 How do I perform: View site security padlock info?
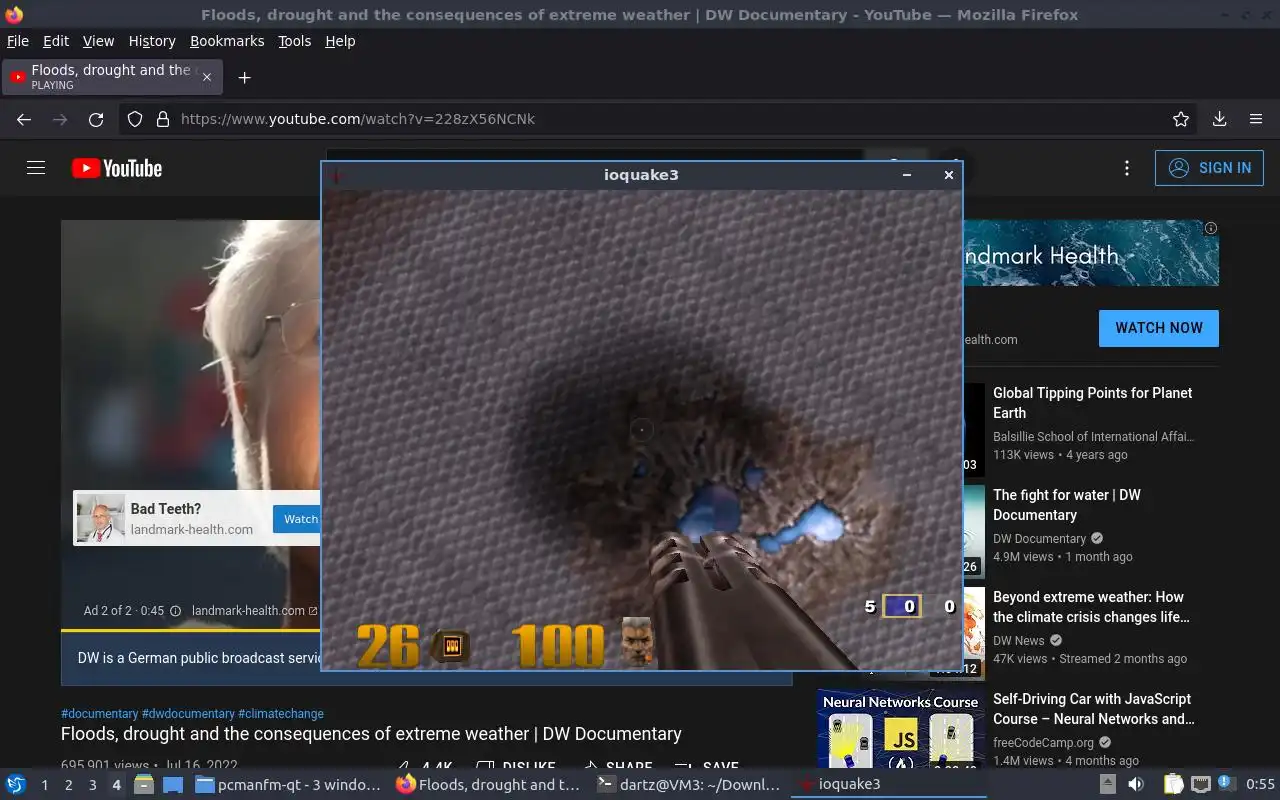click(x=163, y=119)
